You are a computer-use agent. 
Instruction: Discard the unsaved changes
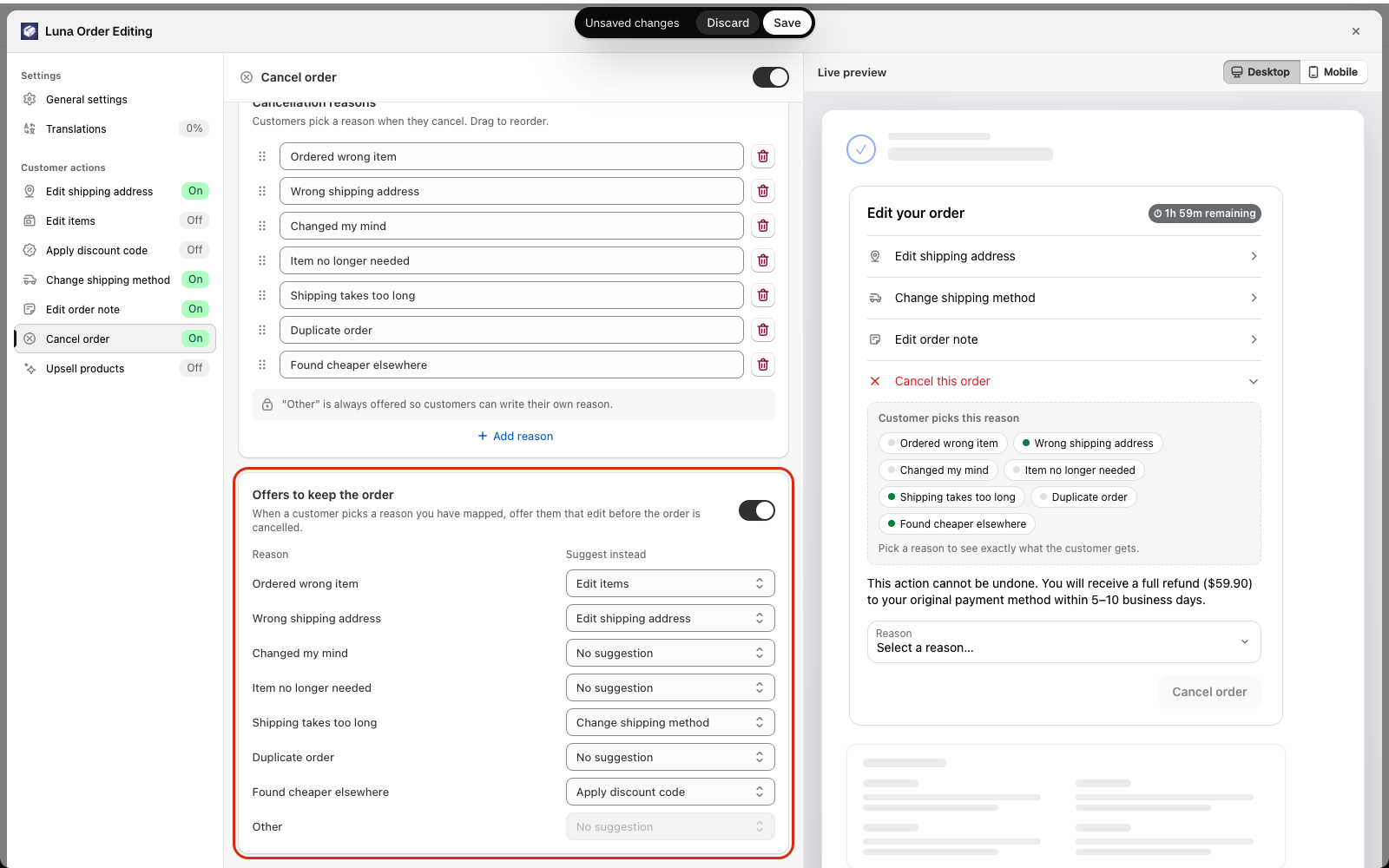tap(727, 23)
